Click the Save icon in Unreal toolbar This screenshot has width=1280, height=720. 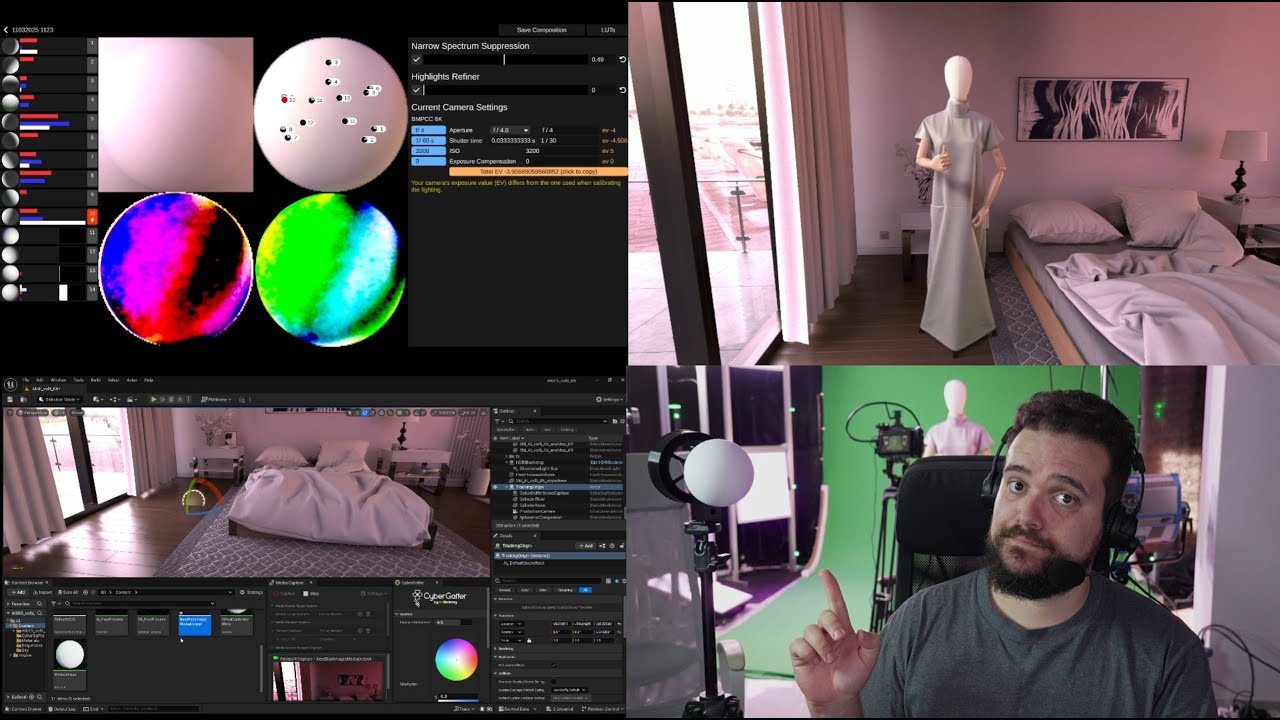(10, 399)
